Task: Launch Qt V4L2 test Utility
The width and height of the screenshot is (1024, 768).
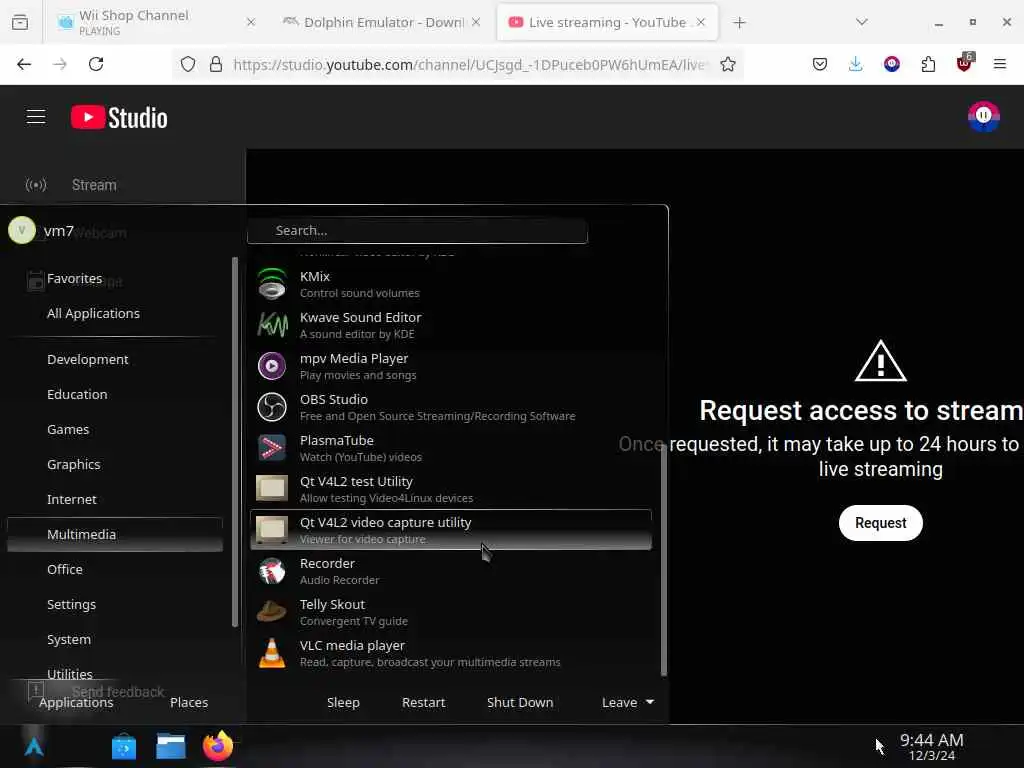Action: [x=451, y=489]
